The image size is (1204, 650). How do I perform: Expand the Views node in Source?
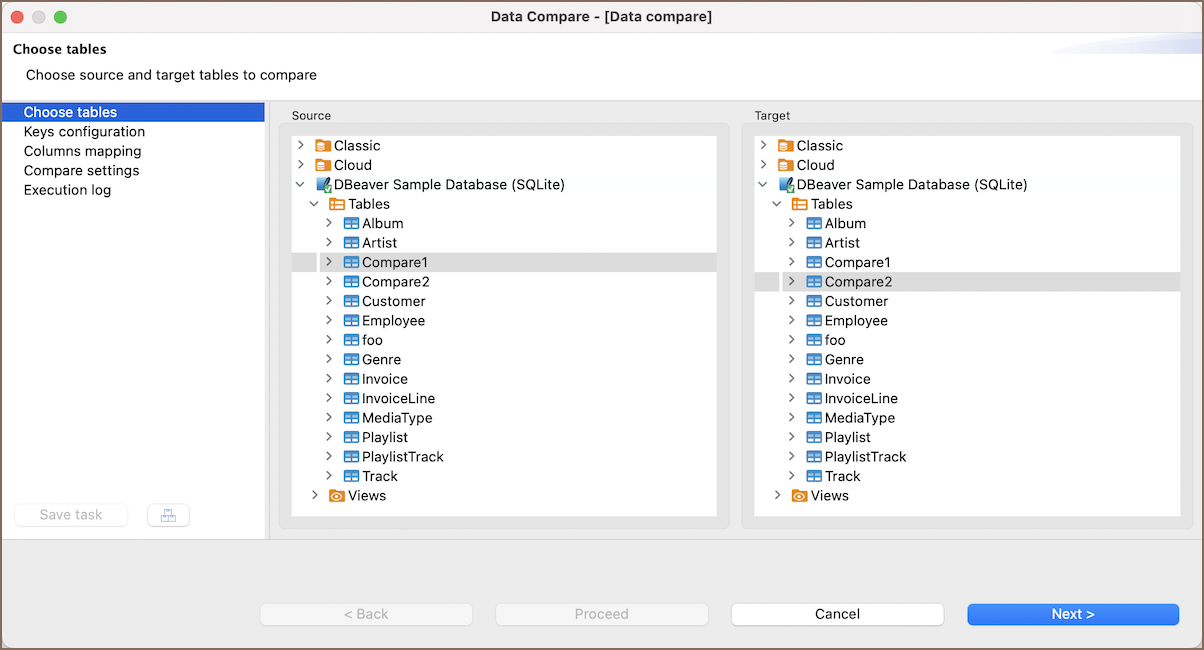tap(314, 496)
